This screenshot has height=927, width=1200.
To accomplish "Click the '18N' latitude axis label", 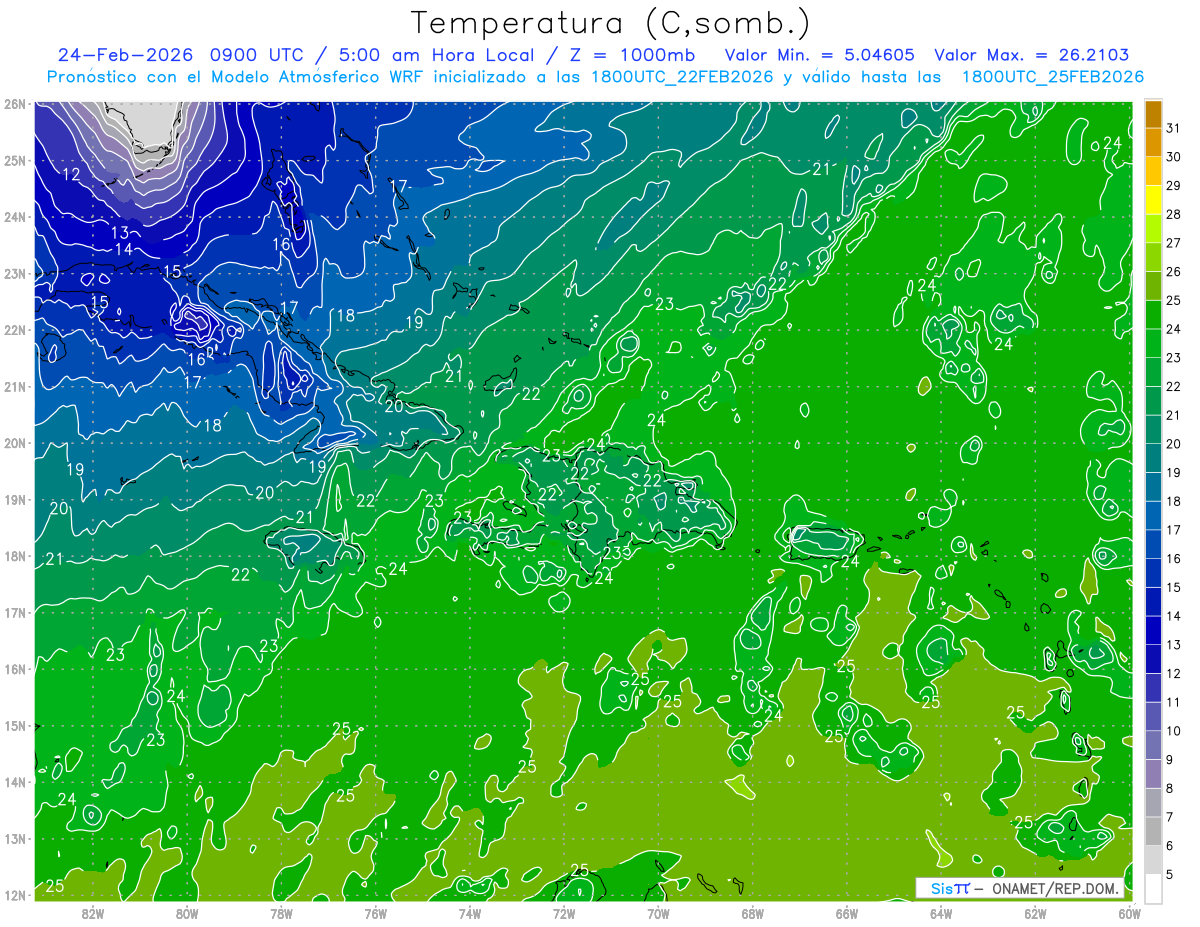I will 14,556.
